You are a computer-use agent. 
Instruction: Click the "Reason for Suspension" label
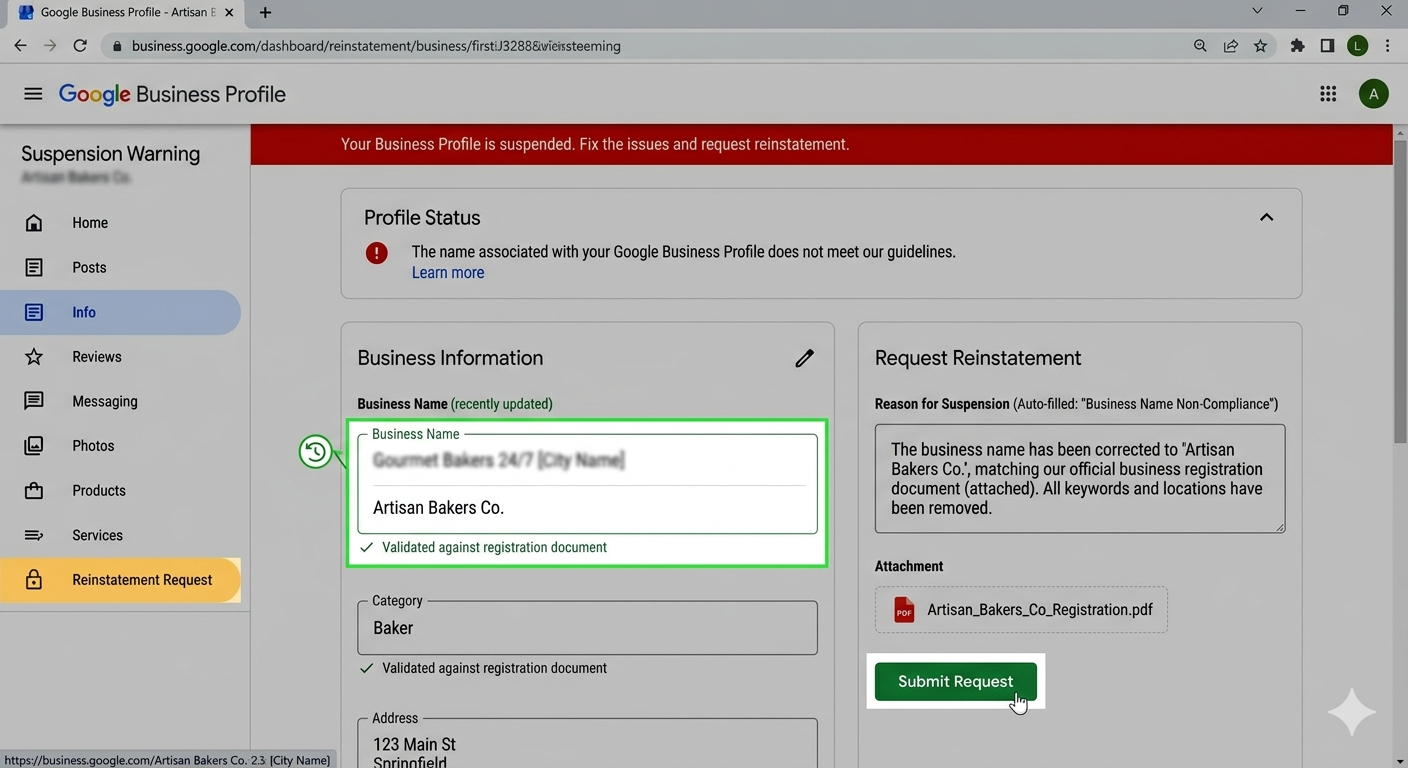click(942, 404)
